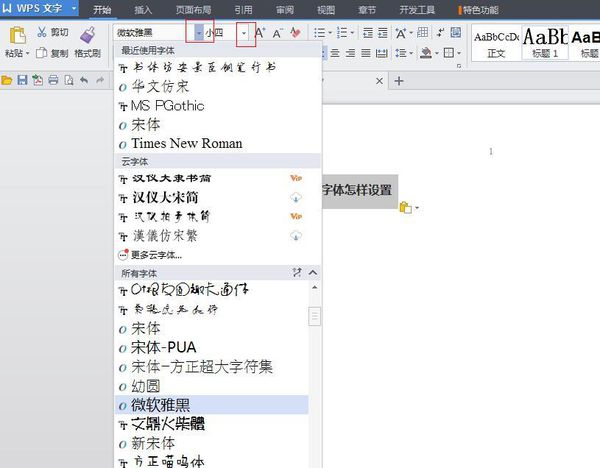600x468 pixels.
Task: Click the borders icon
Action: tap(448, 53)
